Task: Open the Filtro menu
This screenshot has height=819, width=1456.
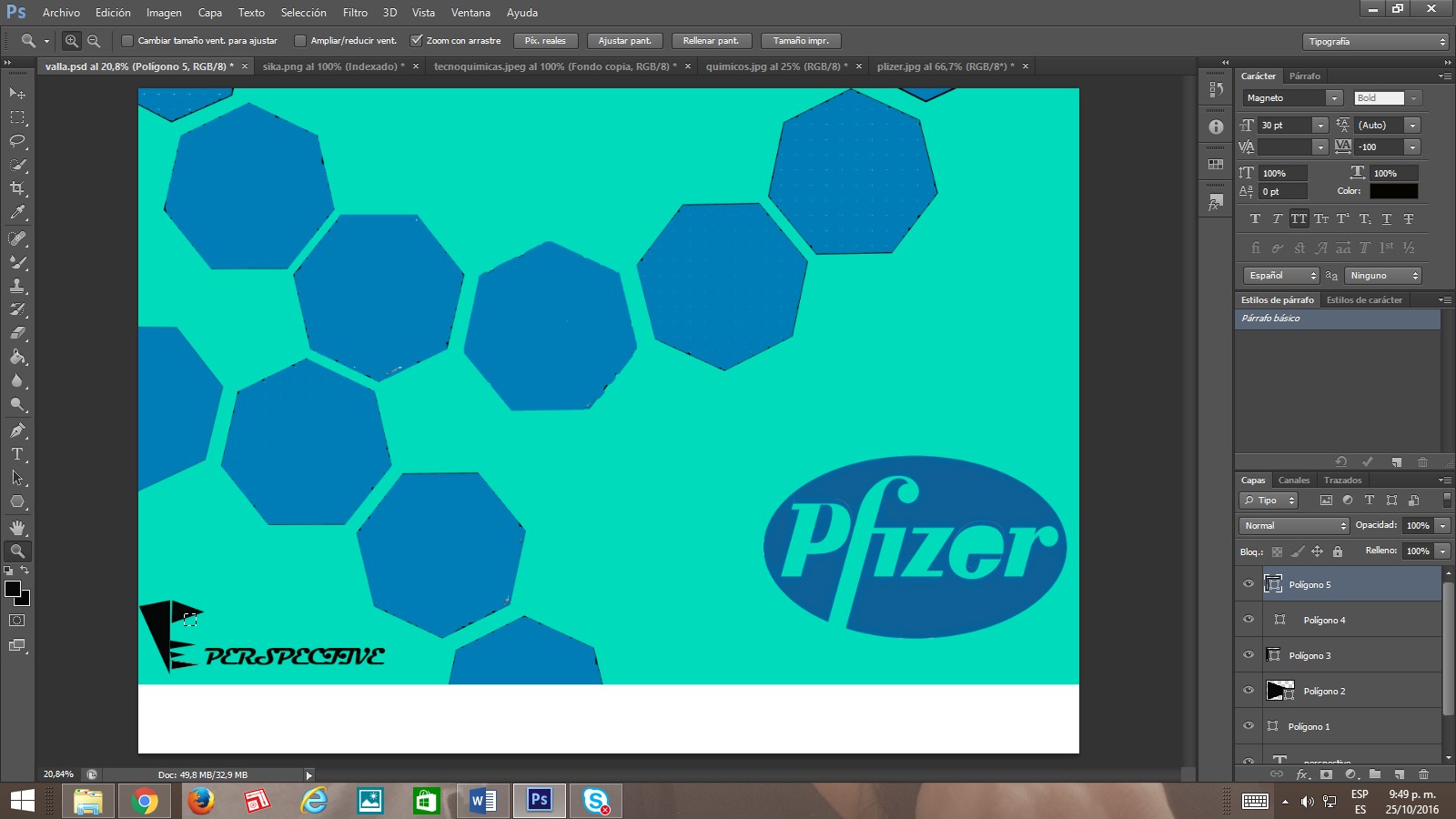Action: (x=355, y=13)
